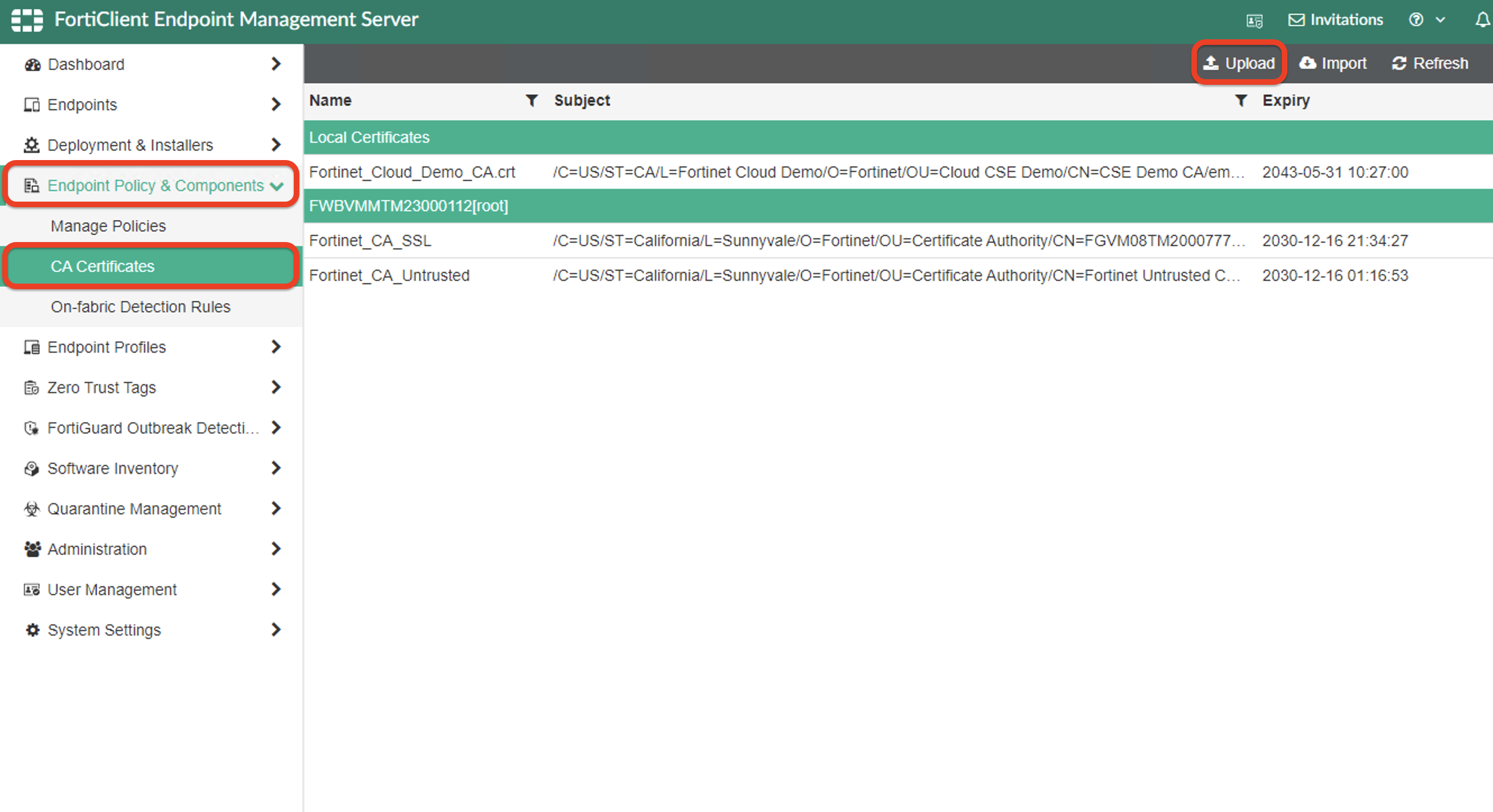Image resolution: width=1493 pixels, height=812 pixels.
Task: Click the User Management ID card icon
Action: [x=32, y=590]
